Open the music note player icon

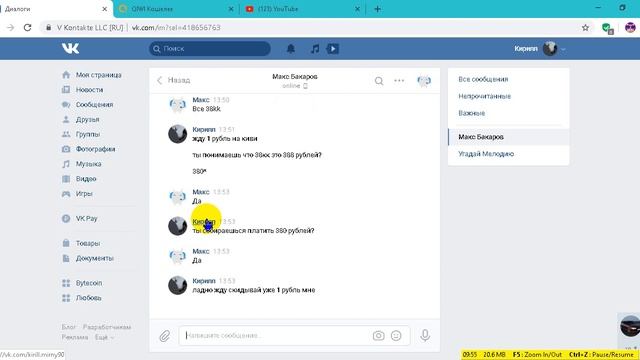click(315, 49)
